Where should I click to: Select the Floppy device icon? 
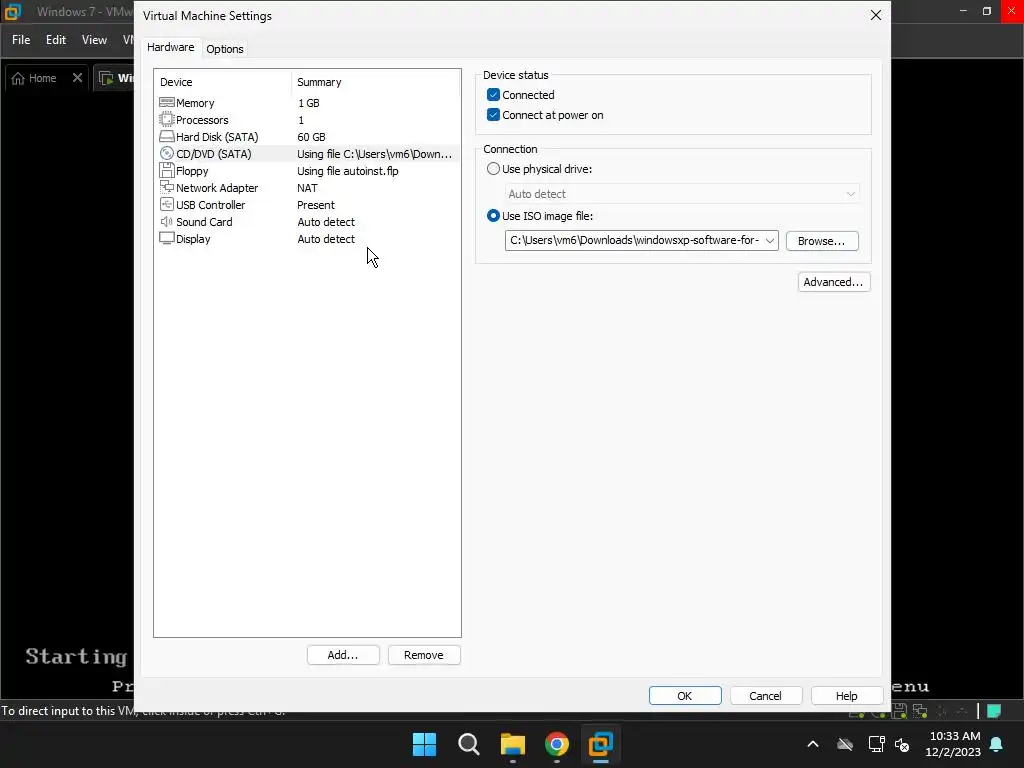click(x=167, y=170)
